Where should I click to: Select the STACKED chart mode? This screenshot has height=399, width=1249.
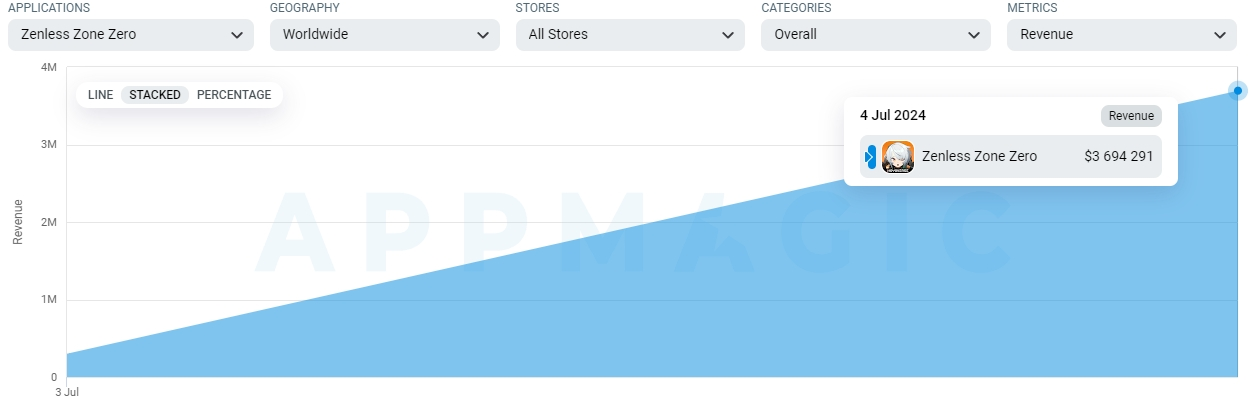pos(155,95)
